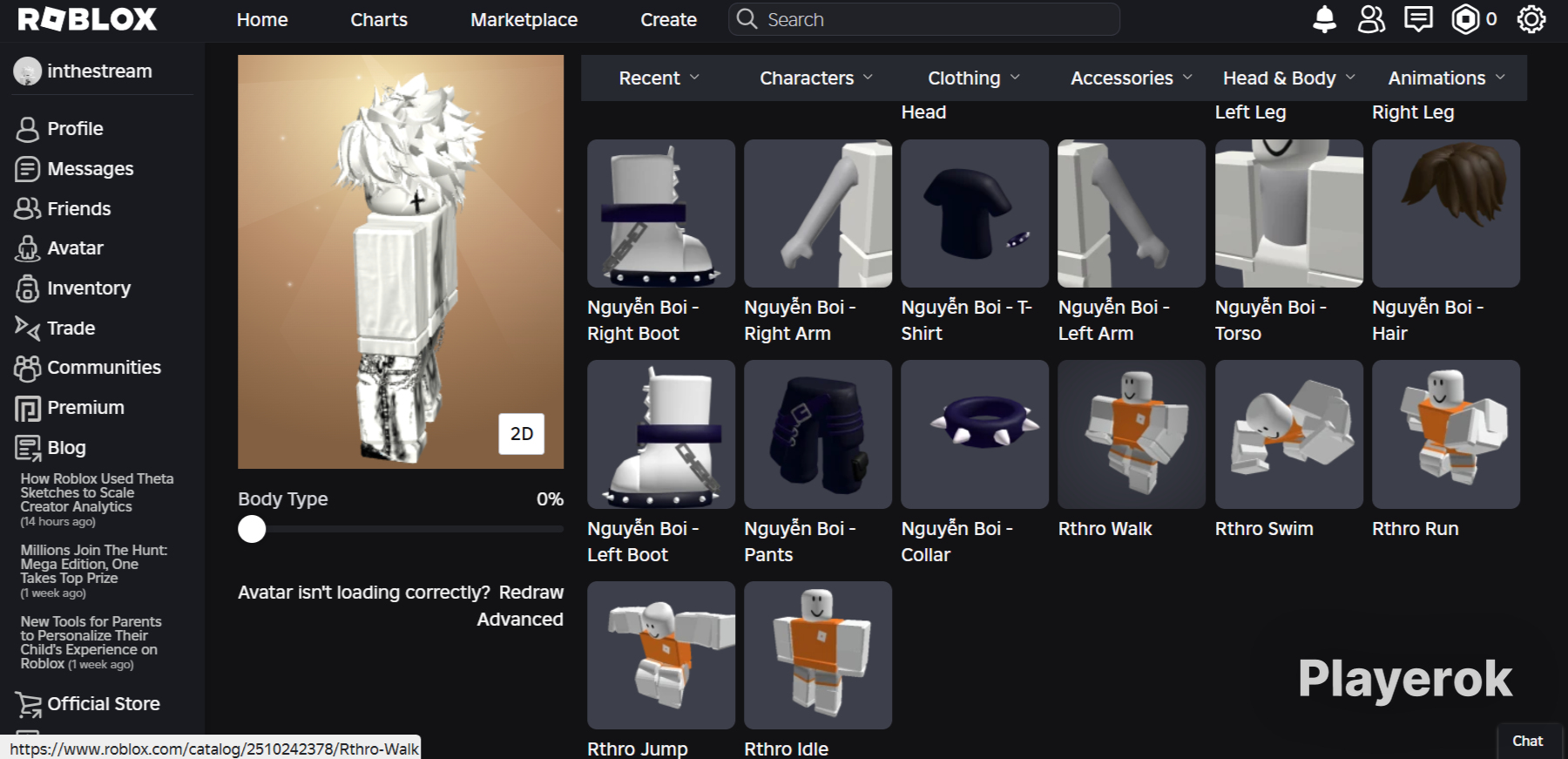Click the 'Rthro Swim' item name

(1264, 529)
